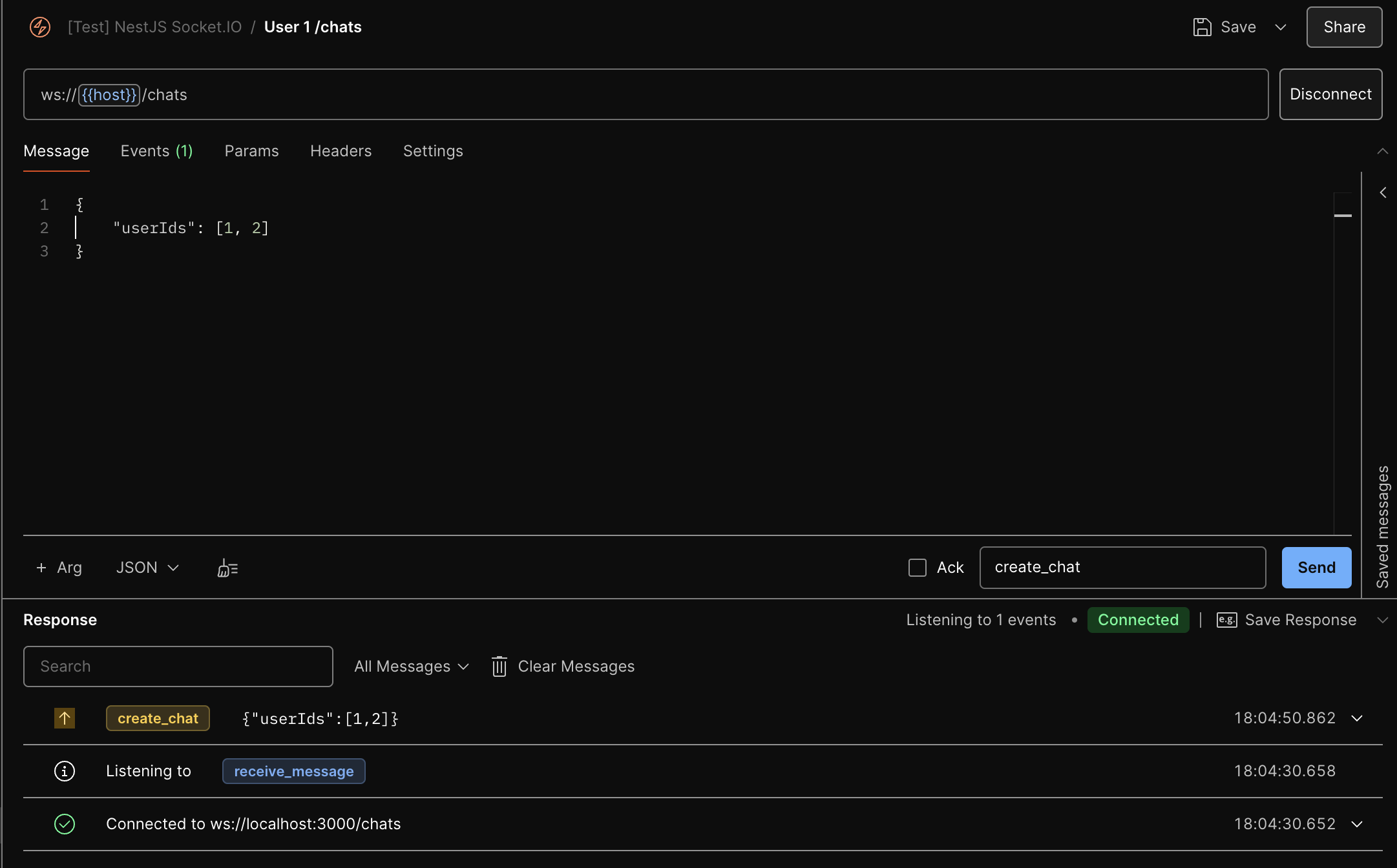Focus the response Search field
This screenshot has height=868, width=1397.
point(178,666)
